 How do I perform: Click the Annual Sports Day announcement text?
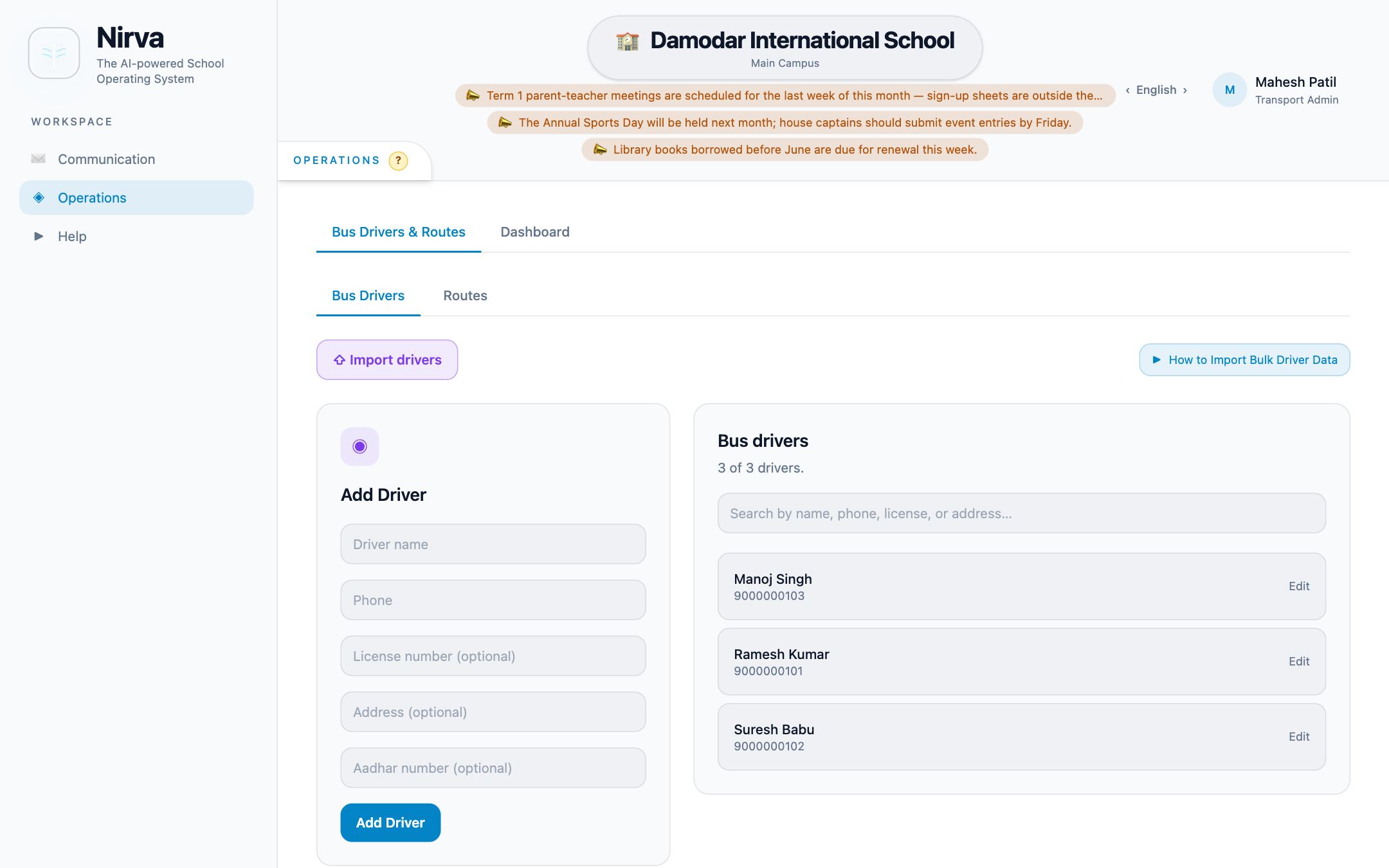(795, 122)
